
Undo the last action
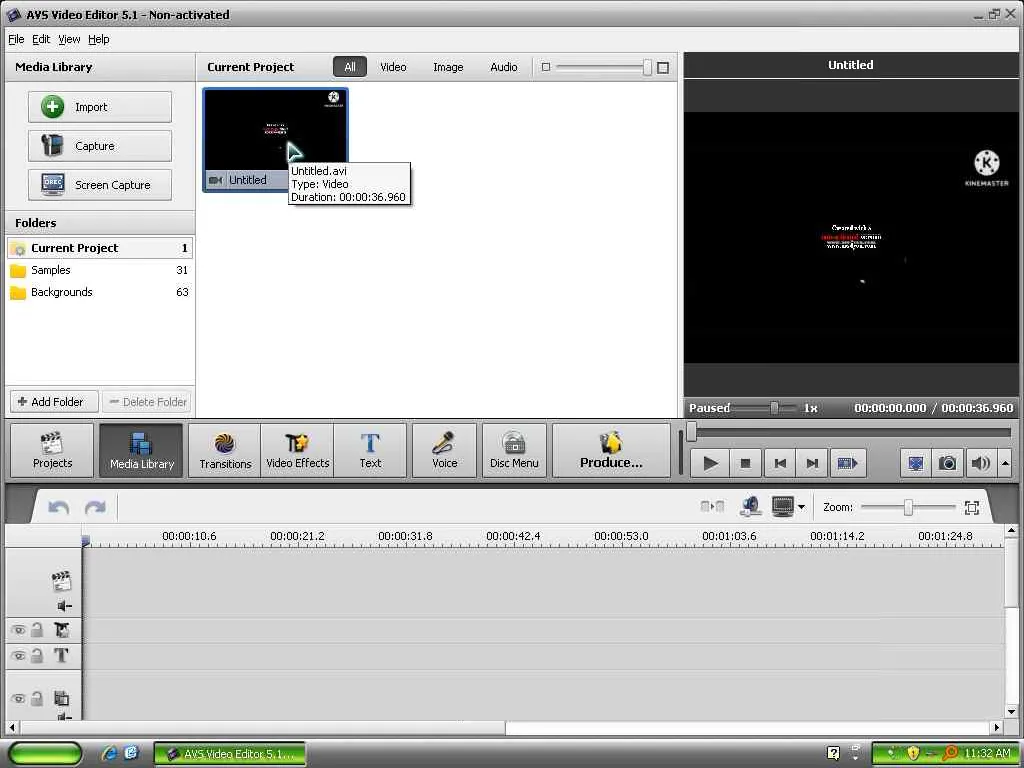point(59,507)
